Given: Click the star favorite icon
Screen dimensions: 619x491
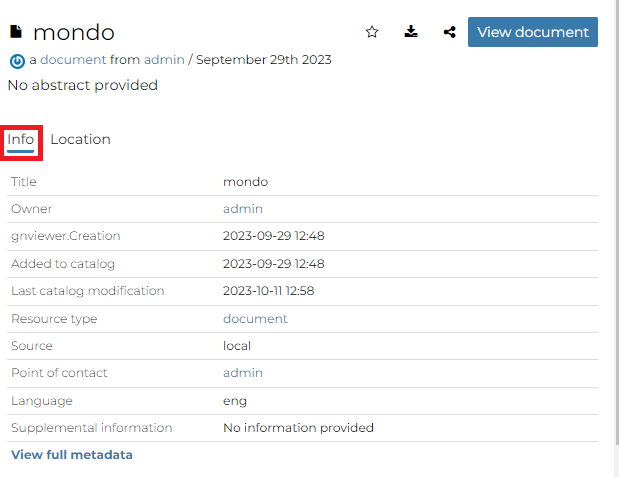Looking at the screenshot, I should (x=372, y=32).
